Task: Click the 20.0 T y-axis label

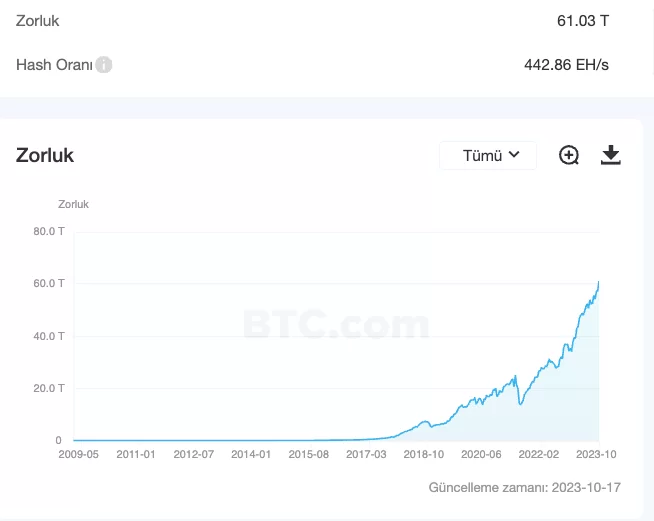Action: click(x=48, y=388)
